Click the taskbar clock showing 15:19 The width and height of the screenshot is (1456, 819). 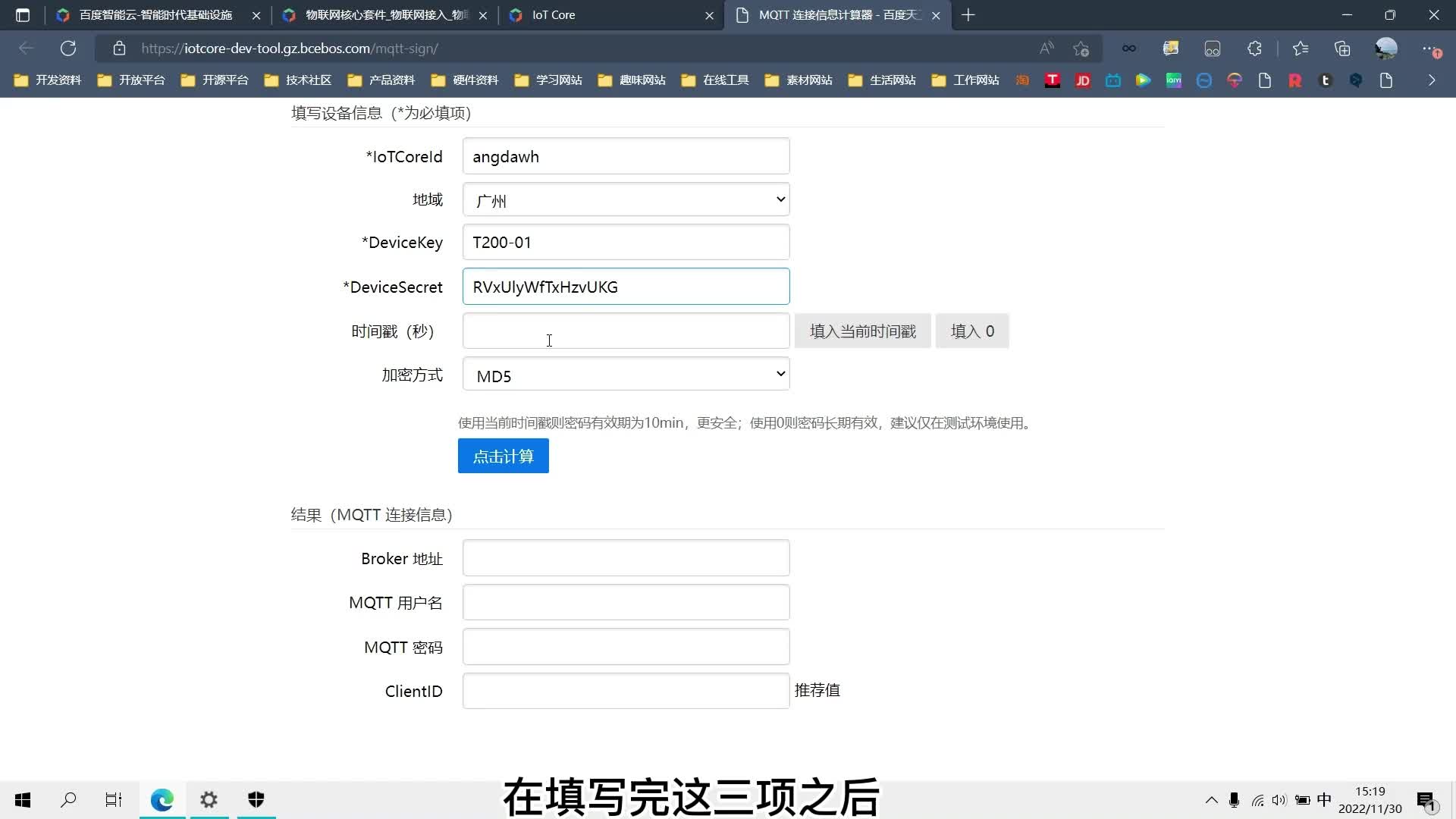1370,800
